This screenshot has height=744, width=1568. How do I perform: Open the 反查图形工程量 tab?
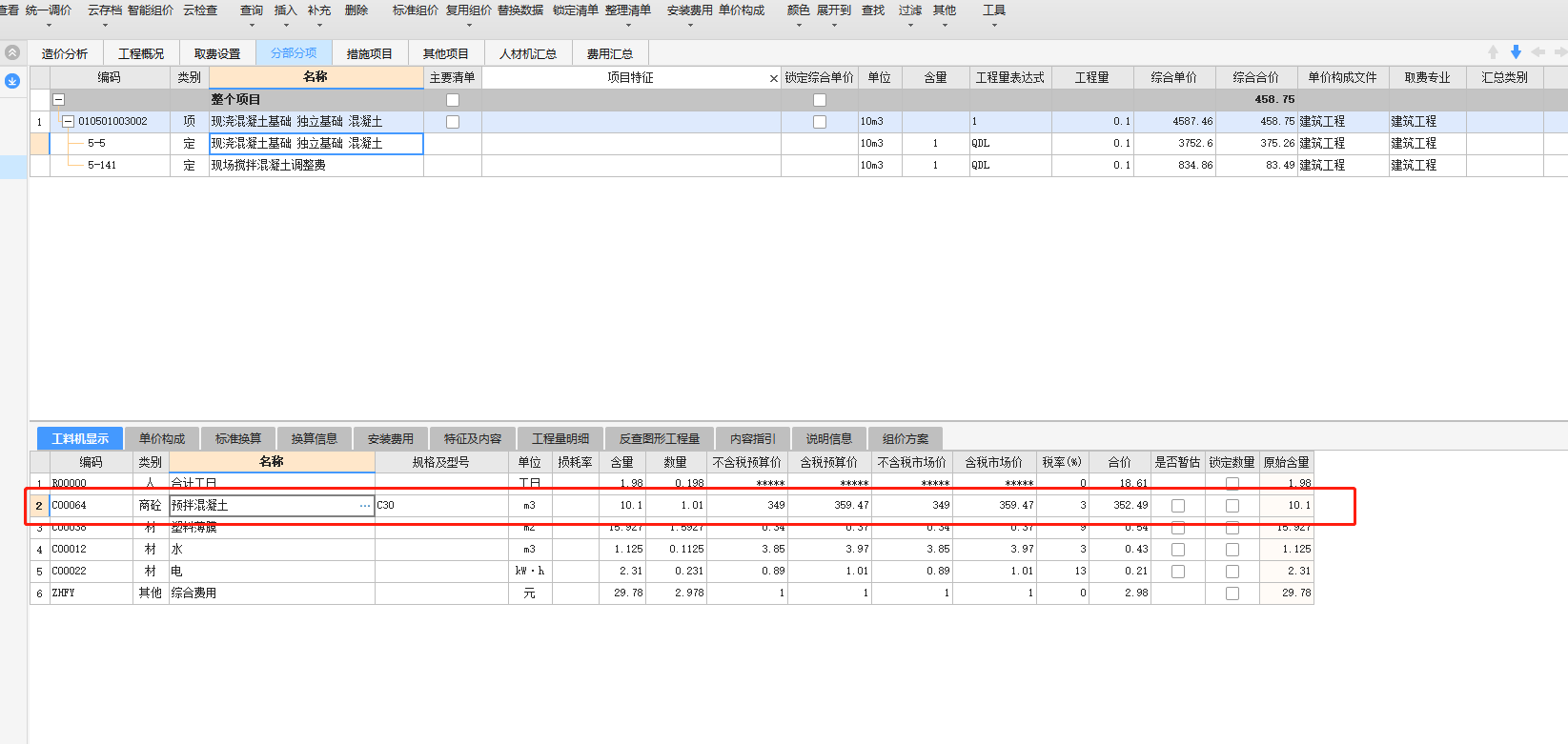pos(660,438)
